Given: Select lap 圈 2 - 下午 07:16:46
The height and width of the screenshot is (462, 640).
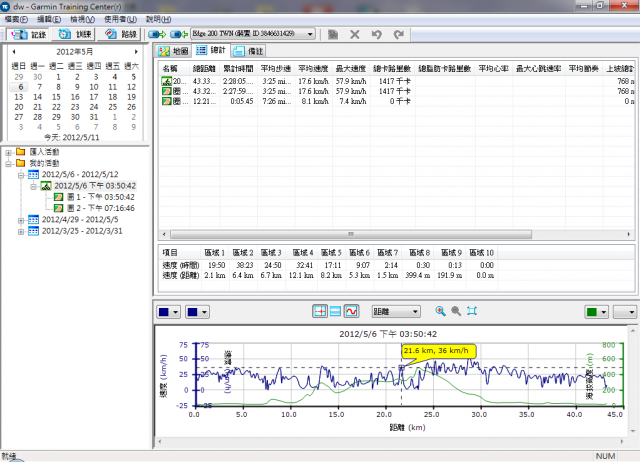Looking at the screenshot, I should (101, 208).
